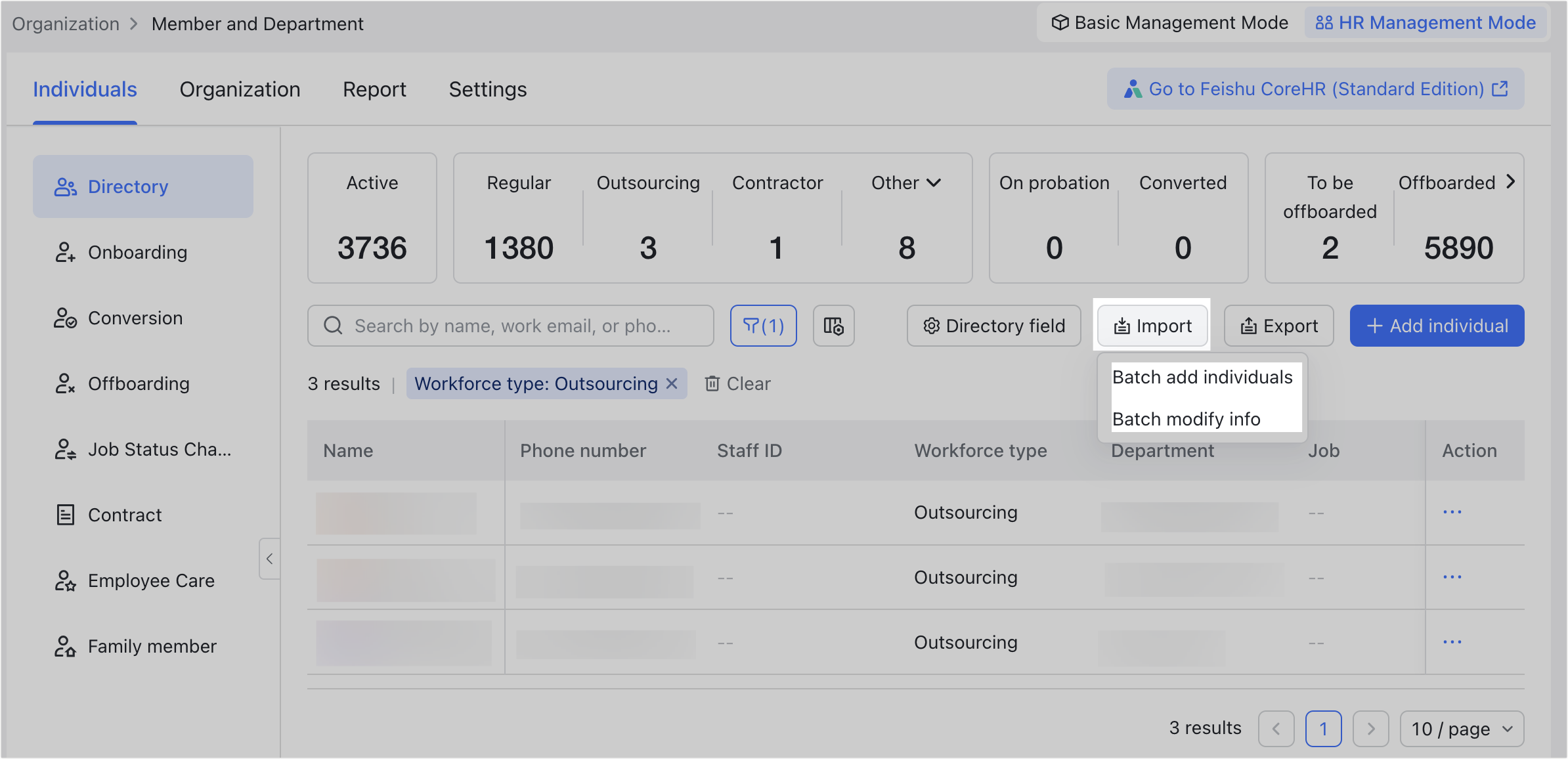The height and width of the screenshot is (759, 1568).
Task: Open the Onboarding sidebar section
Action: [143, 252]
